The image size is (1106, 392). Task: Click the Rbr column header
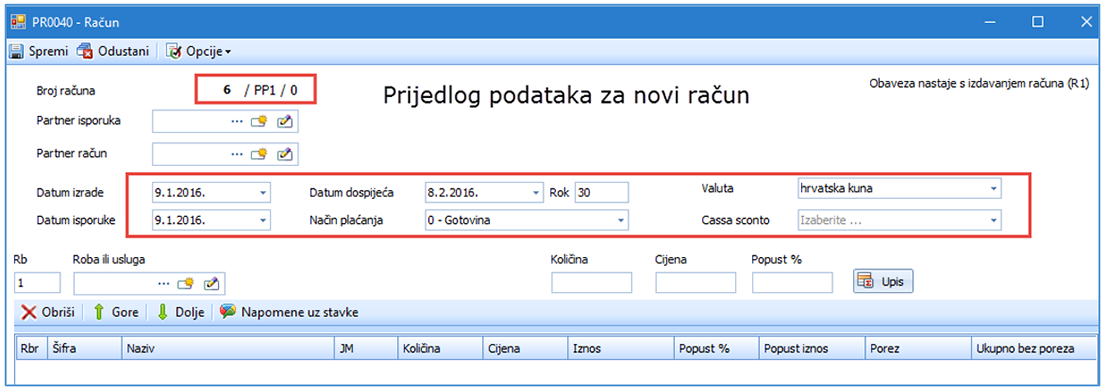pos(31,348)
